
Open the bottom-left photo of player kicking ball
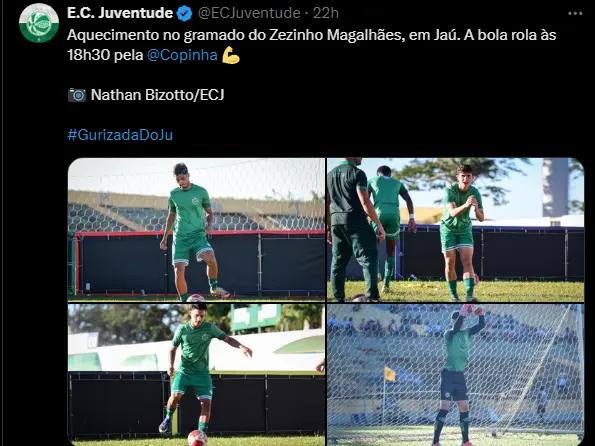[196, 375]
